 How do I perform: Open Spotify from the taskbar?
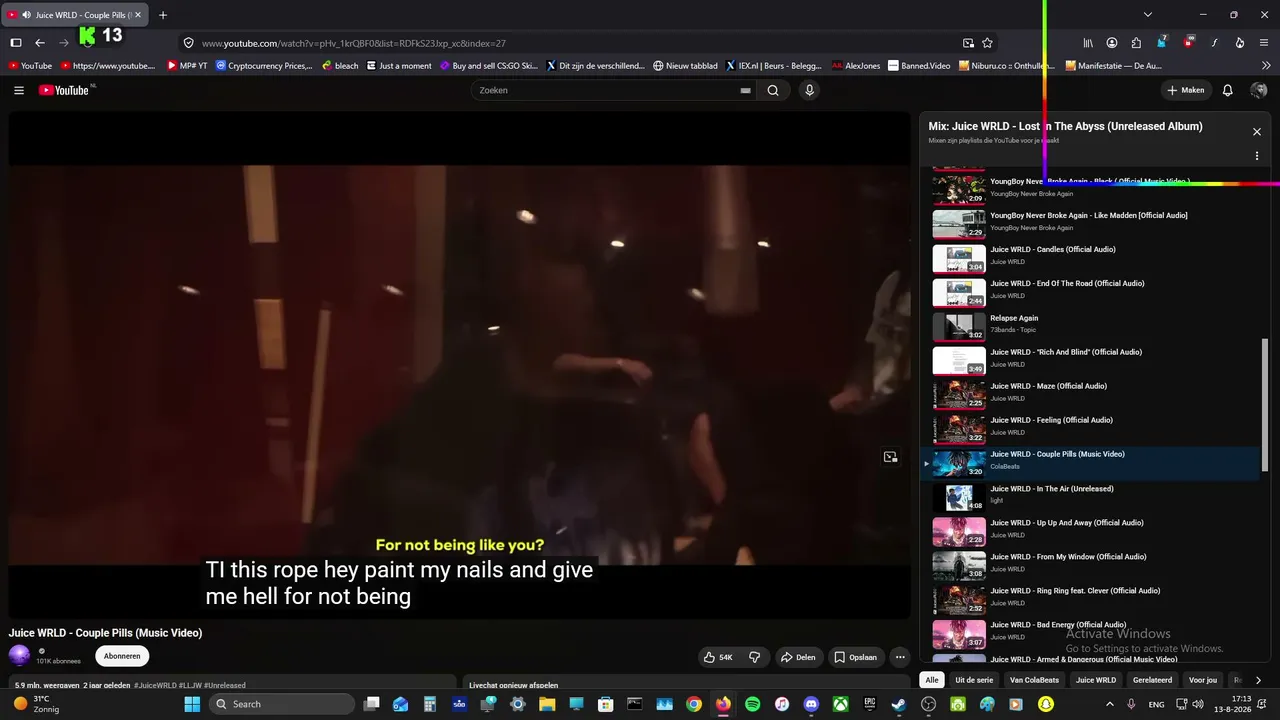pos(752,704)
